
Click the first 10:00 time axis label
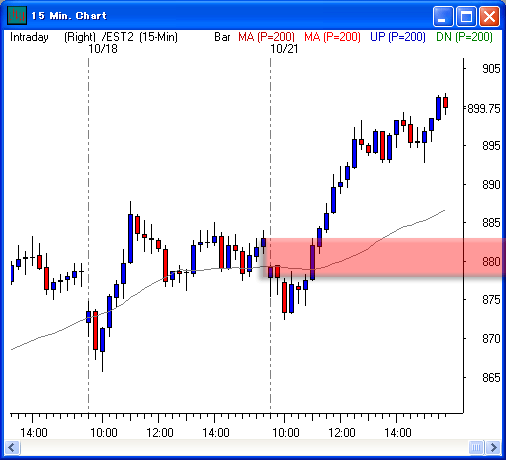[104, 433]
